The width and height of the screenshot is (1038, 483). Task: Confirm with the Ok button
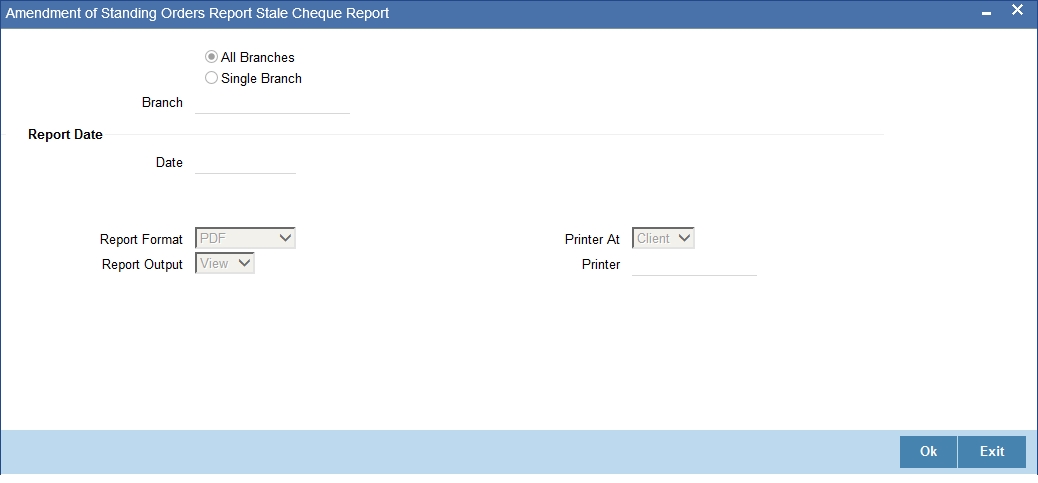coord(928,452)
